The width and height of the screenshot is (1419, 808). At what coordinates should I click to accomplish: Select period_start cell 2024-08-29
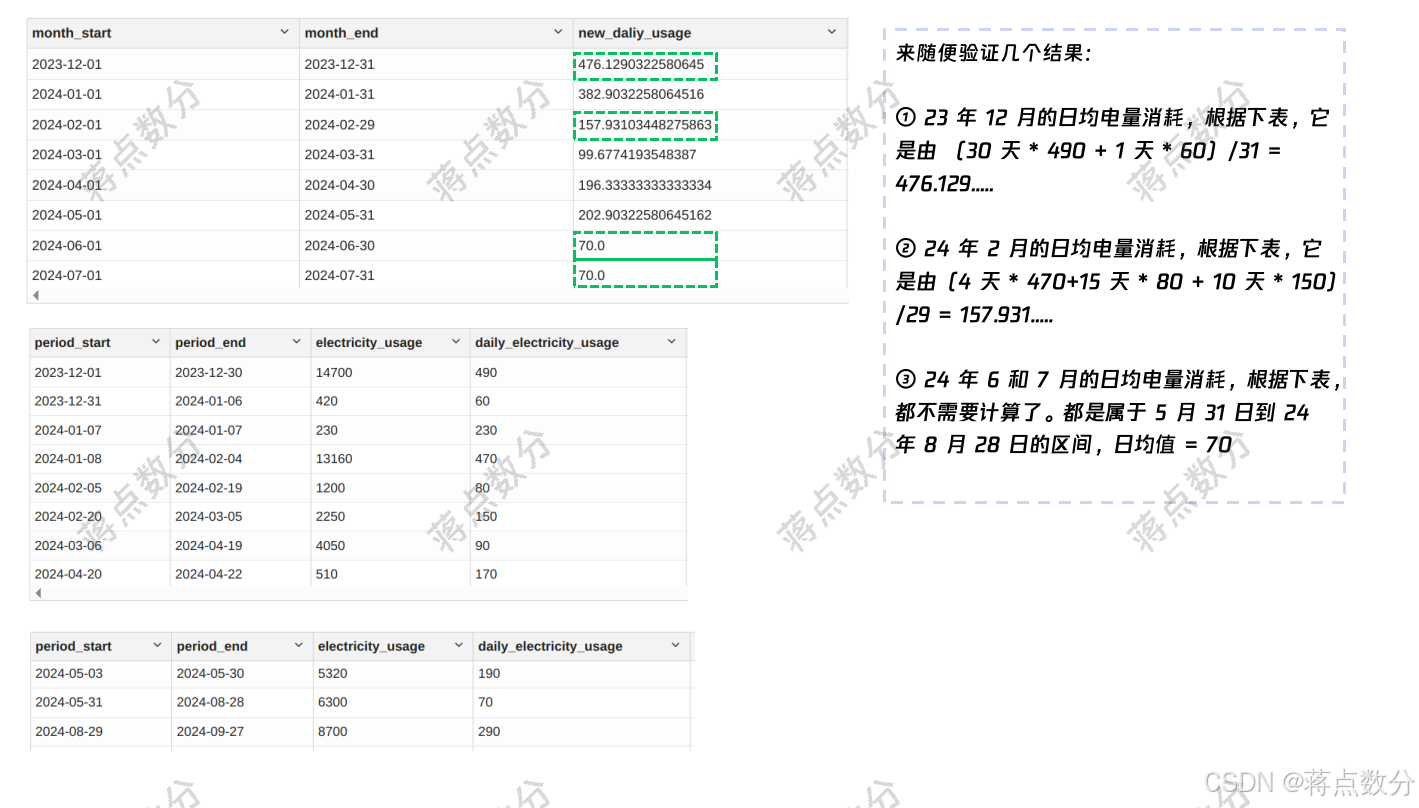coord(101,732)
